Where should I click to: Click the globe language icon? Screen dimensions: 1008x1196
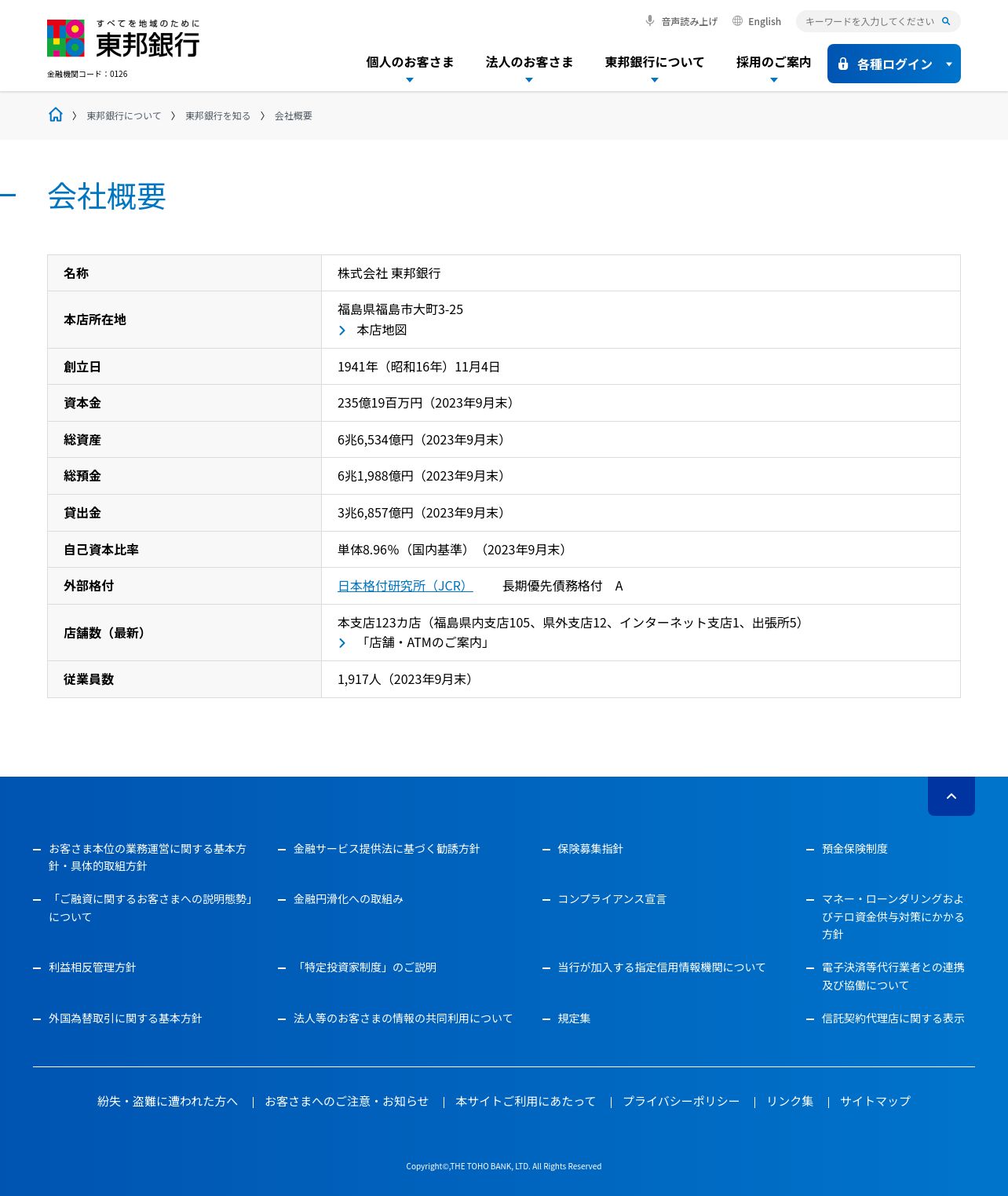point(737,21)
